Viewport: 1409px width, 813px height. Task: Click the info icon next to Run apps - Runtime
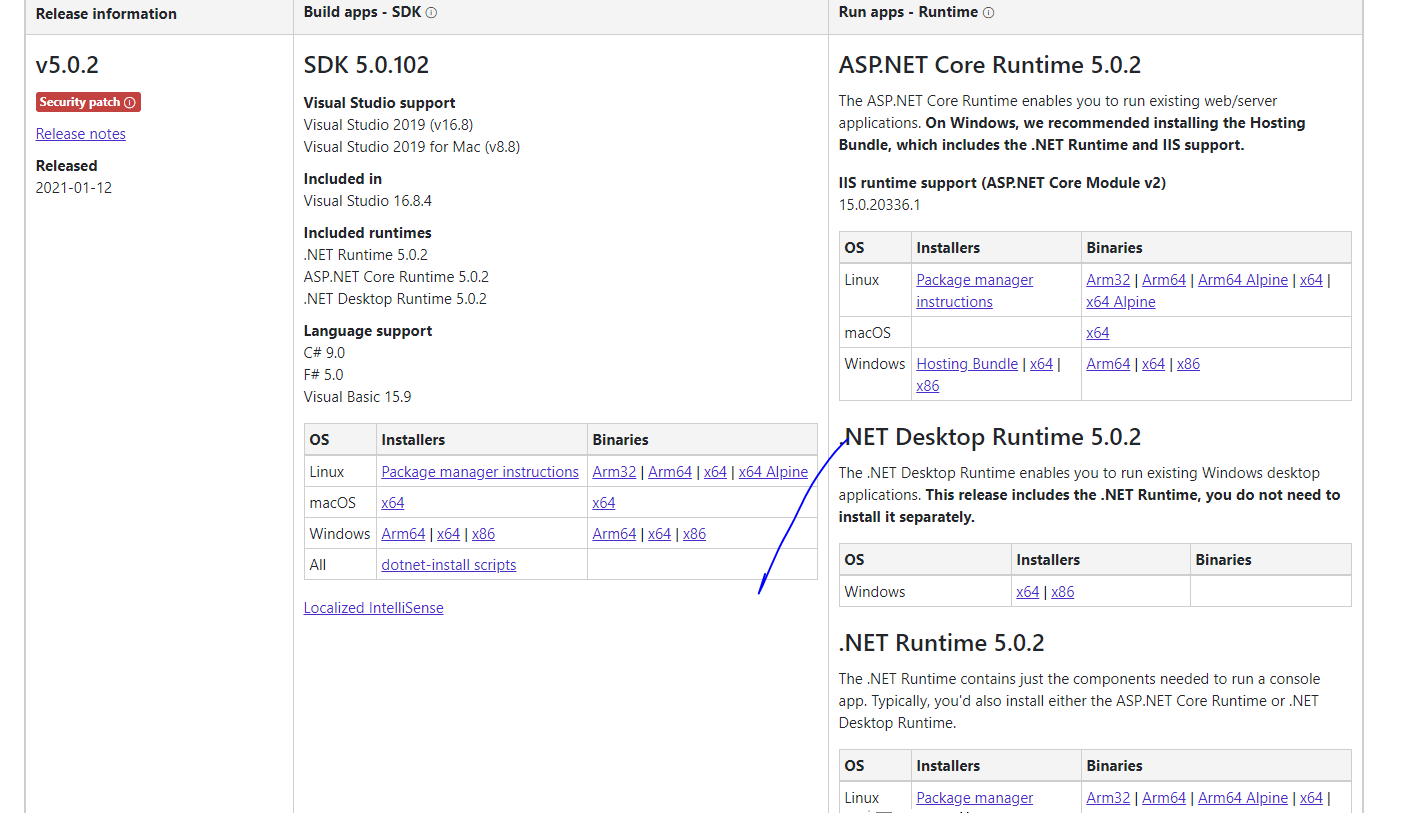988,13
